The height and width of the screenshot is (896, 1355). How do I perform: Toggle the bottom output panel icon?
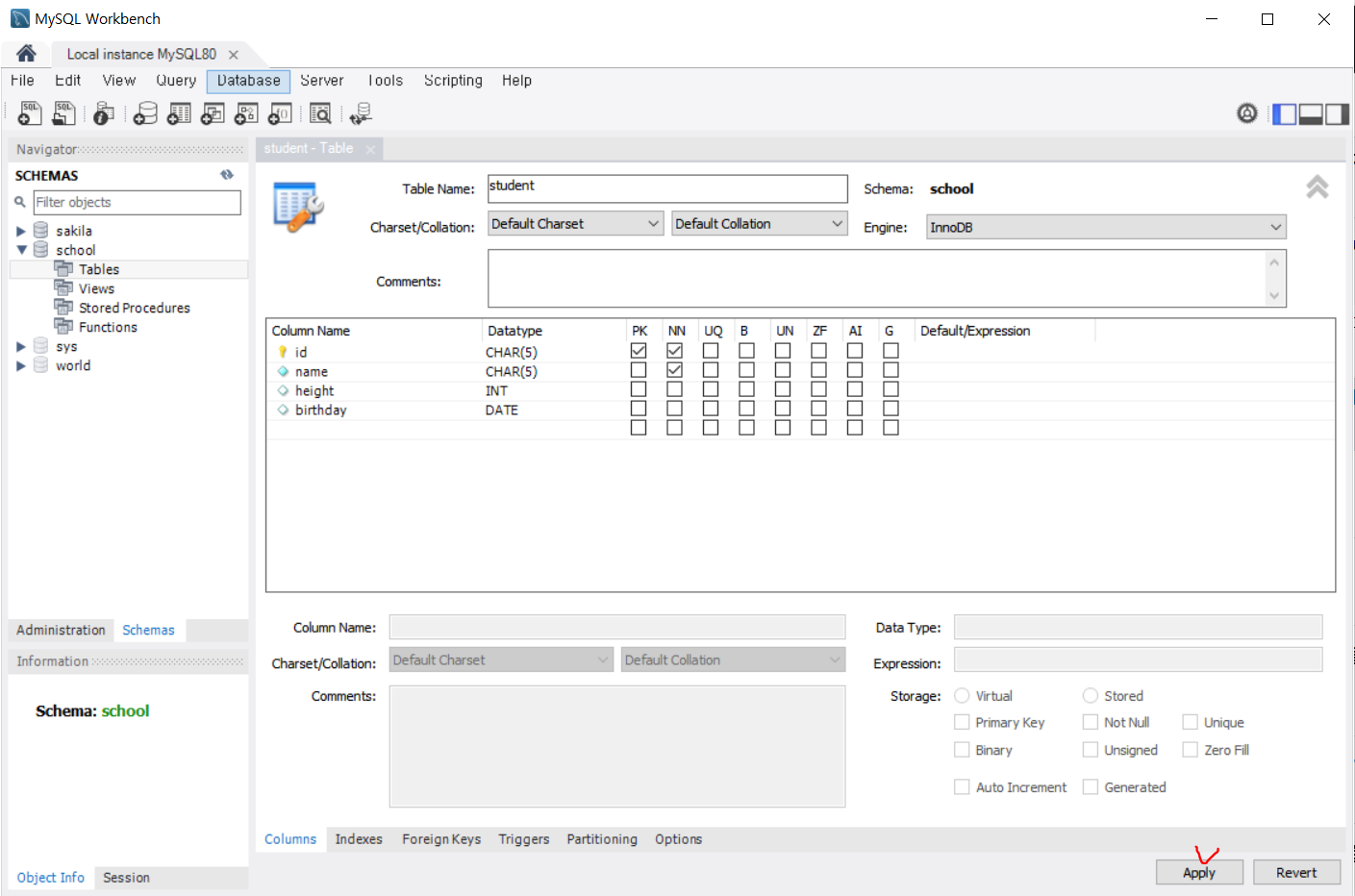click(x=1311, y=114)
